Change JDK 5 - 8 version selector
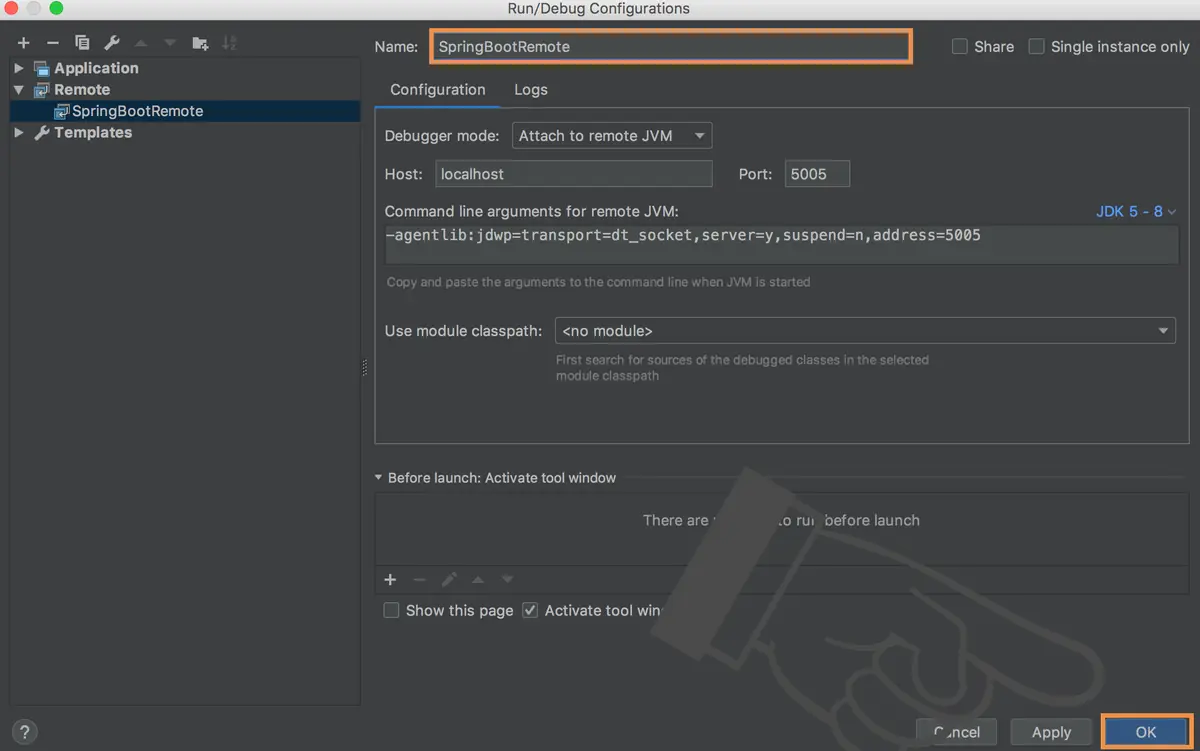The image size is (1200, 751). point(1136,211)
